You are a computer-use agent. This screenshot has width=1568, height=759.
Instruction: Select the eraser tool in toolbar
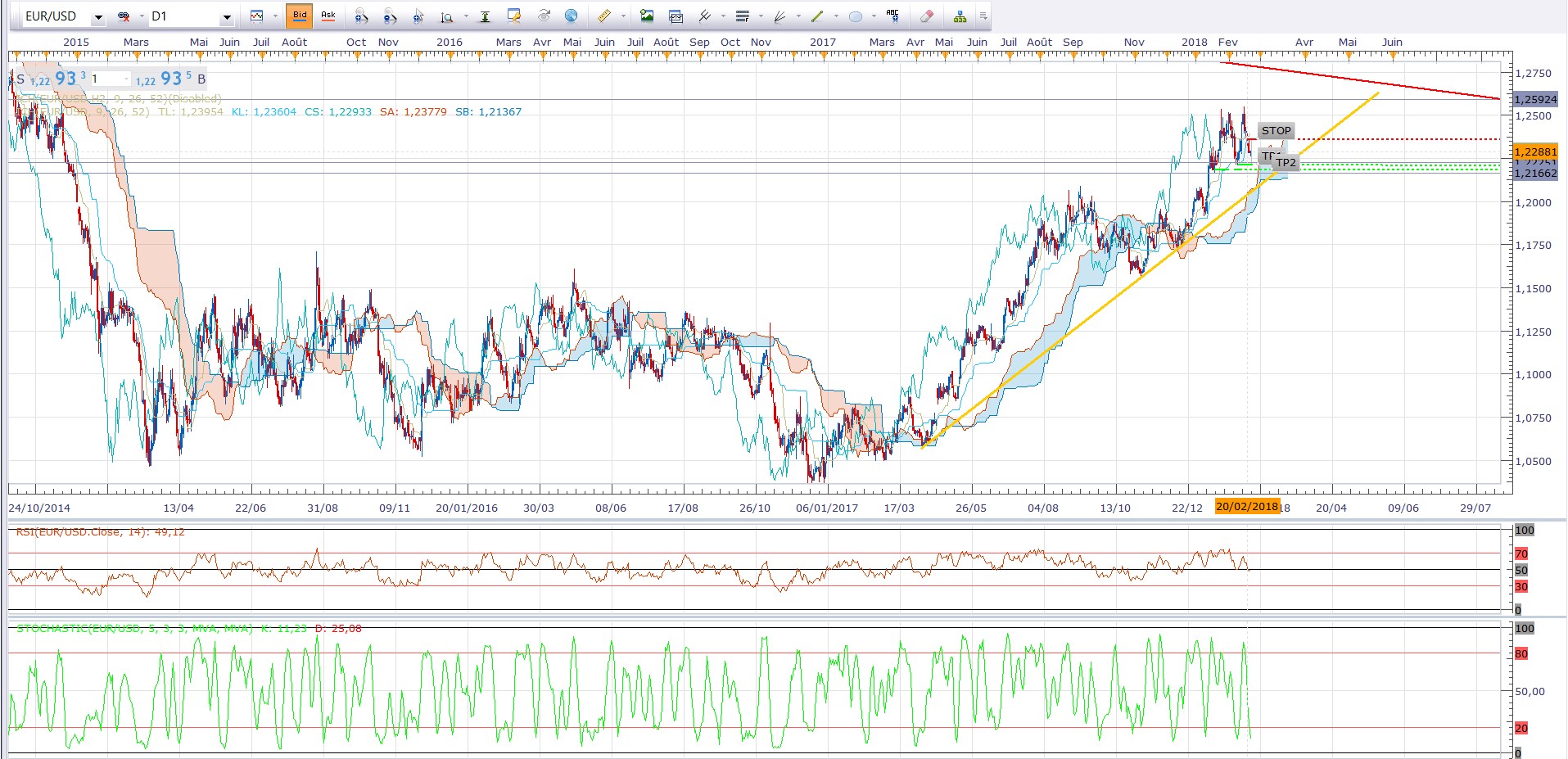926,16
